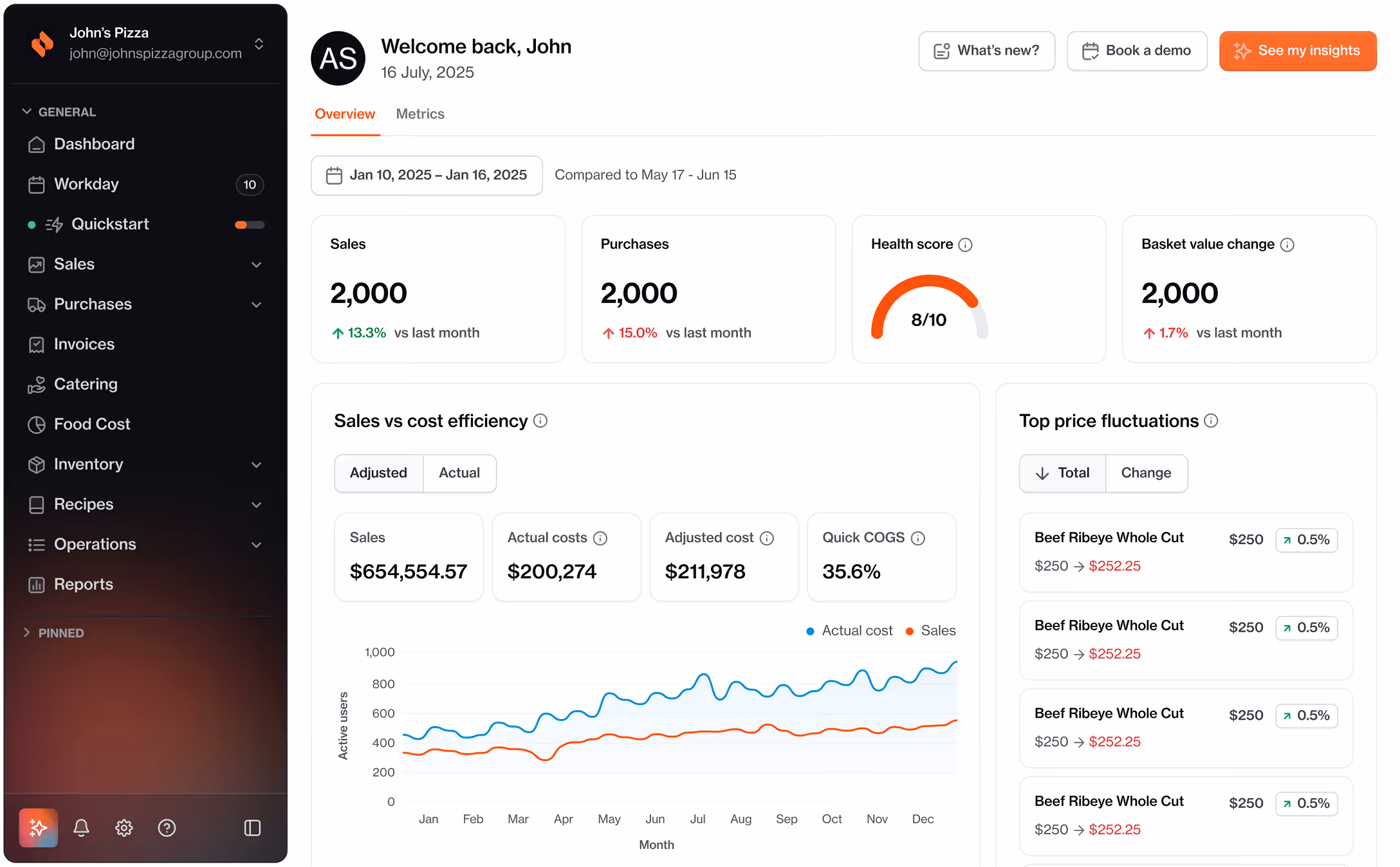Click the Workday calendar icon
This screenshot has width=1400, height=867.
37,185
